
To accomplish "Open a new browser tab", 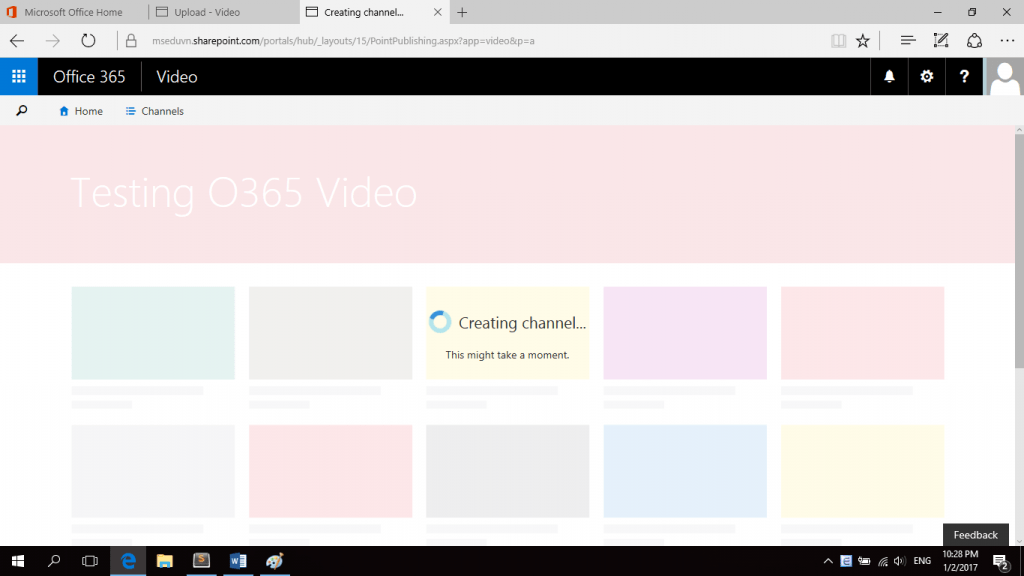I will click(x=462, y=12).
